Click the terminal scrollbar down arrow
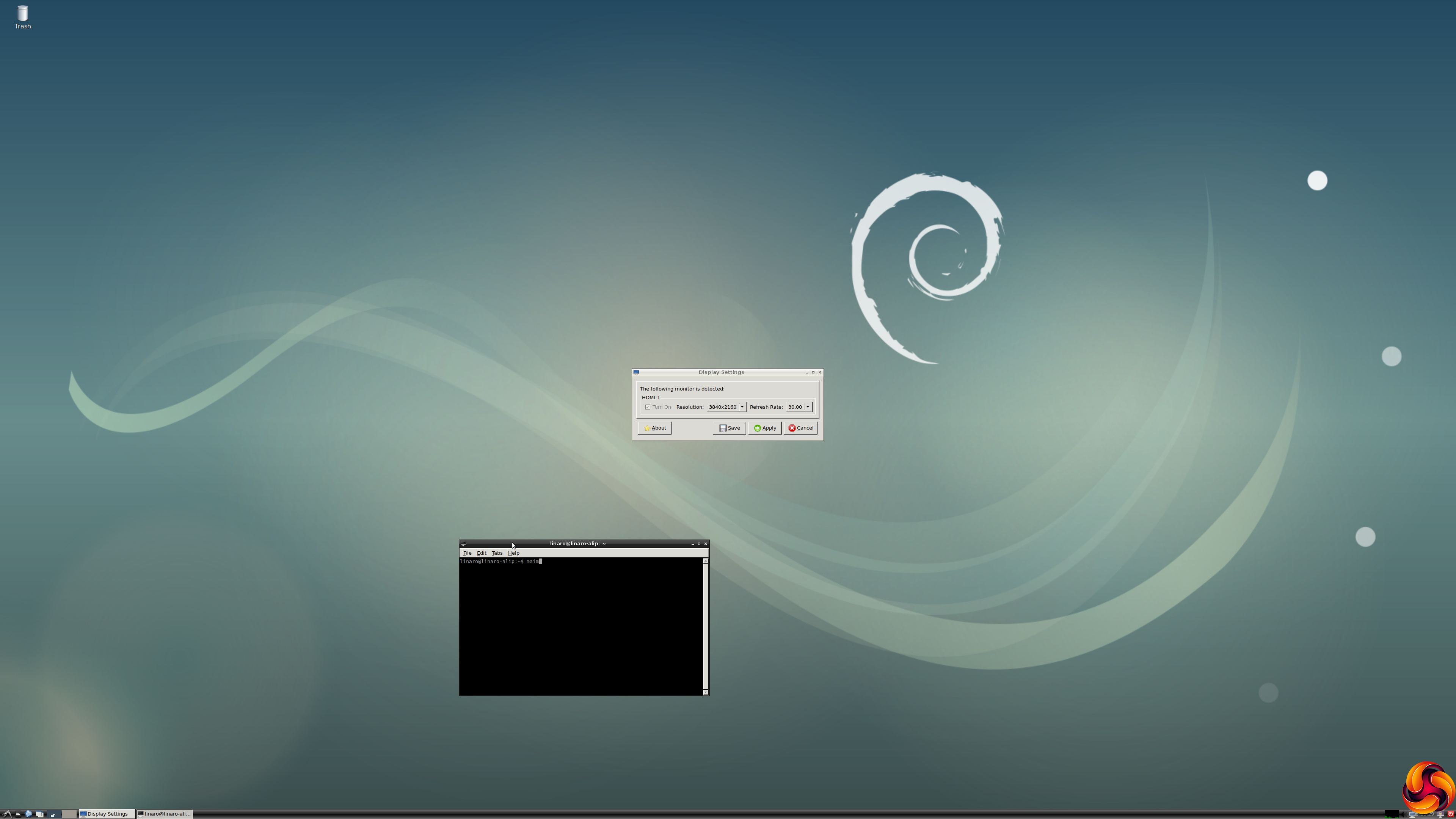The width and height of the screenshot is (1456, 819). point(705,692)
